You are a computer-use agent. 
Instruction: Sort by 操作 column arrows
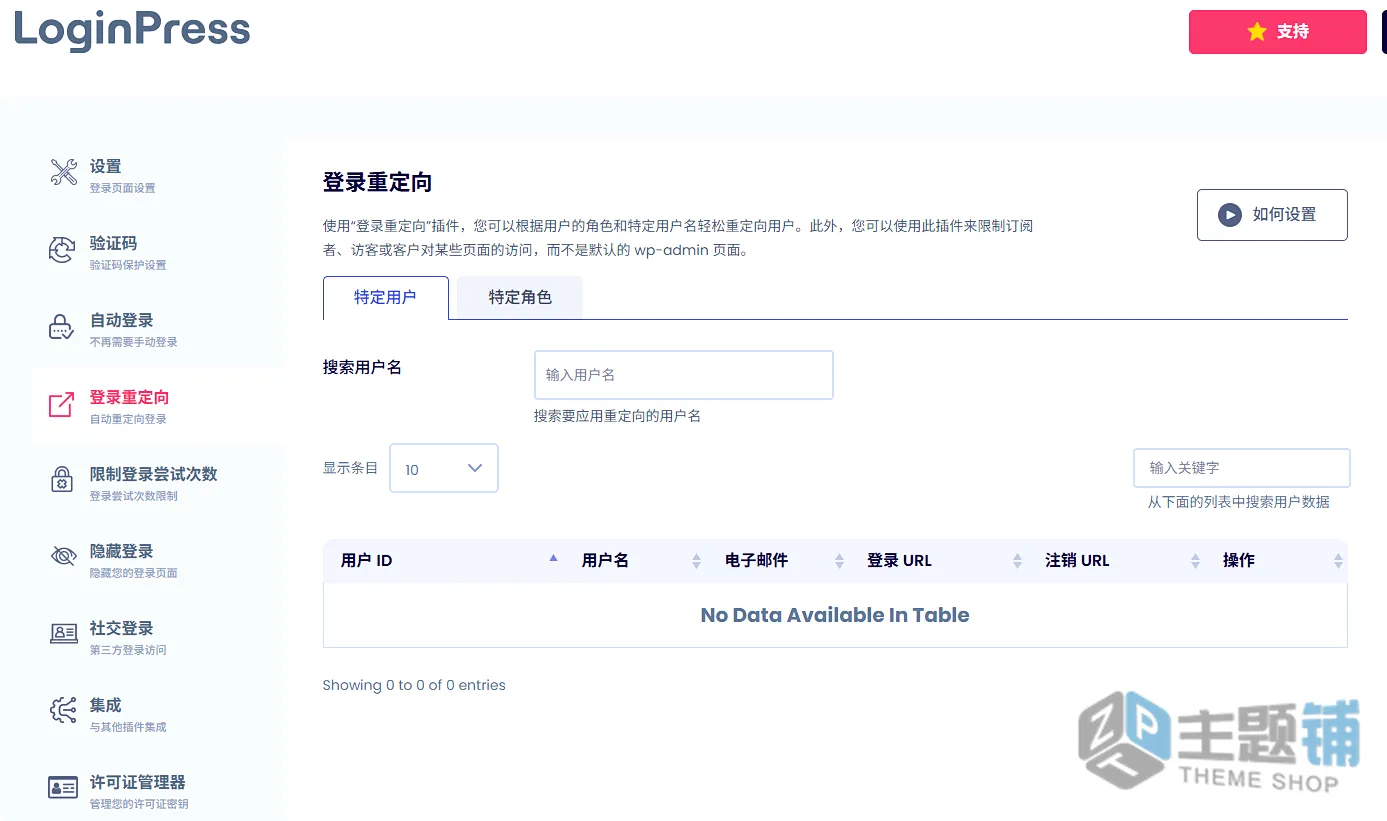click(1338, 562)
